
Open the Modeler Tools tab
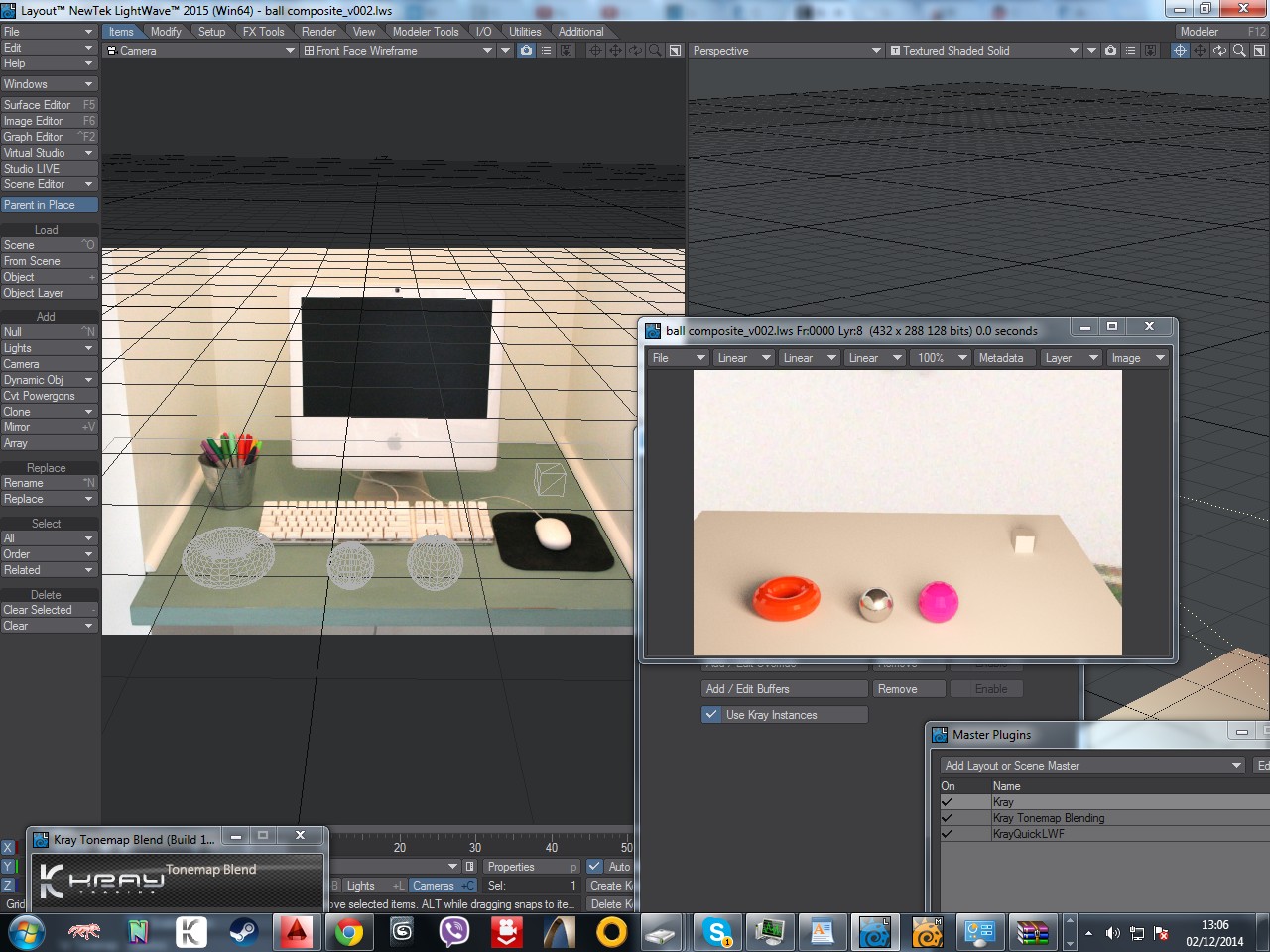[426, 32]
